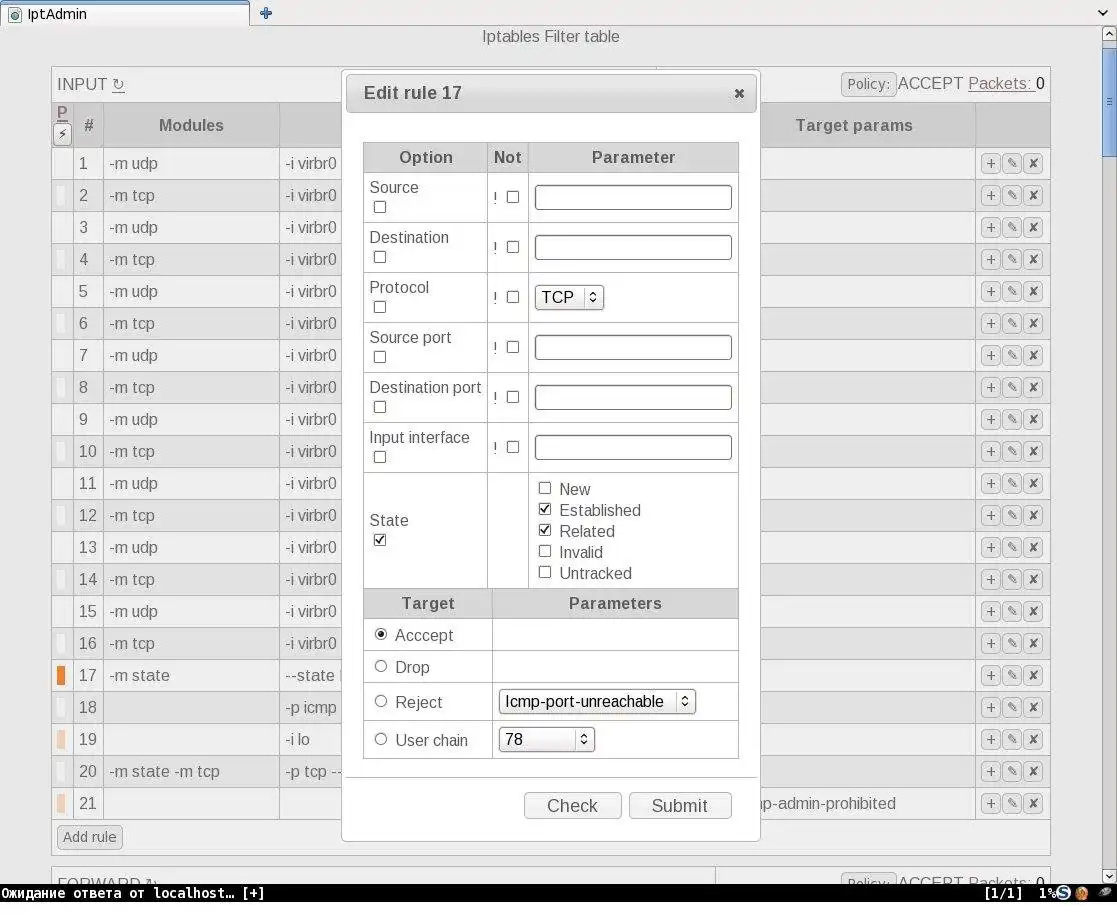Click into the Destination port field

[x=633, y=397]
